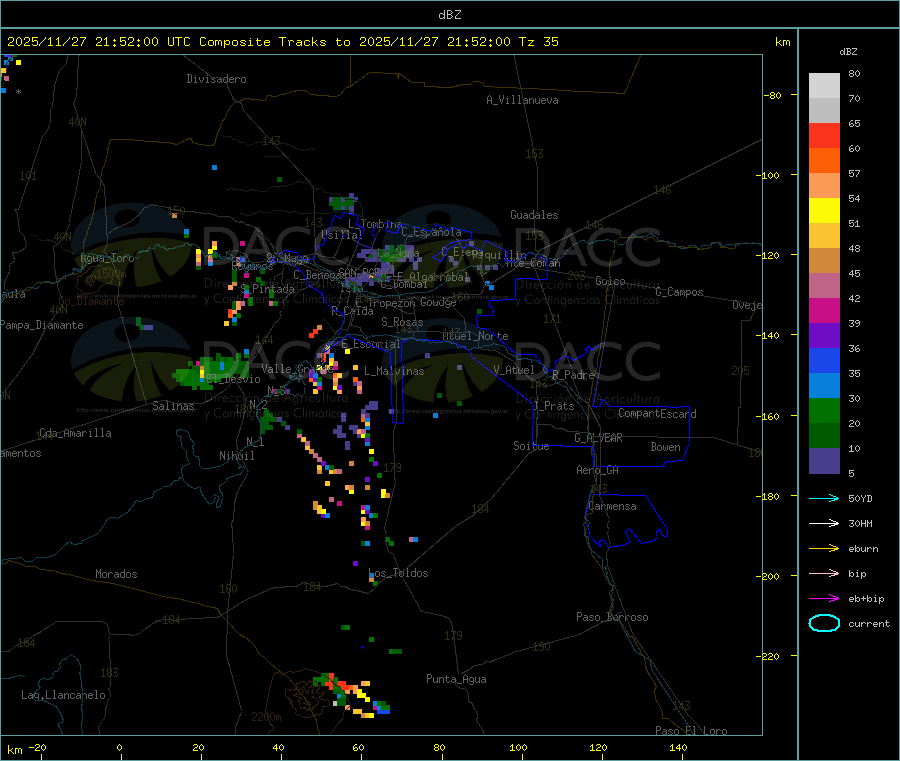Click the El_Desvio map label
Screen dimensions: 900x761
[x=234, y=379]
